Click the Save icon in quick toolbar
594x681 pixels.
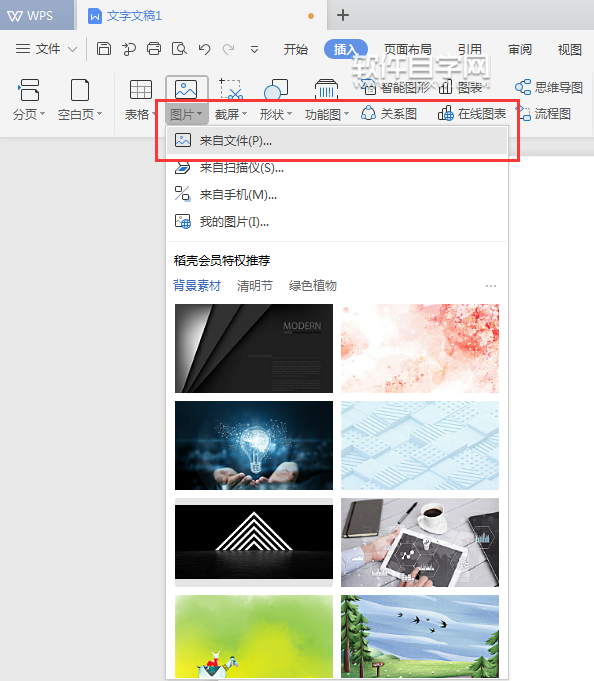104,49
